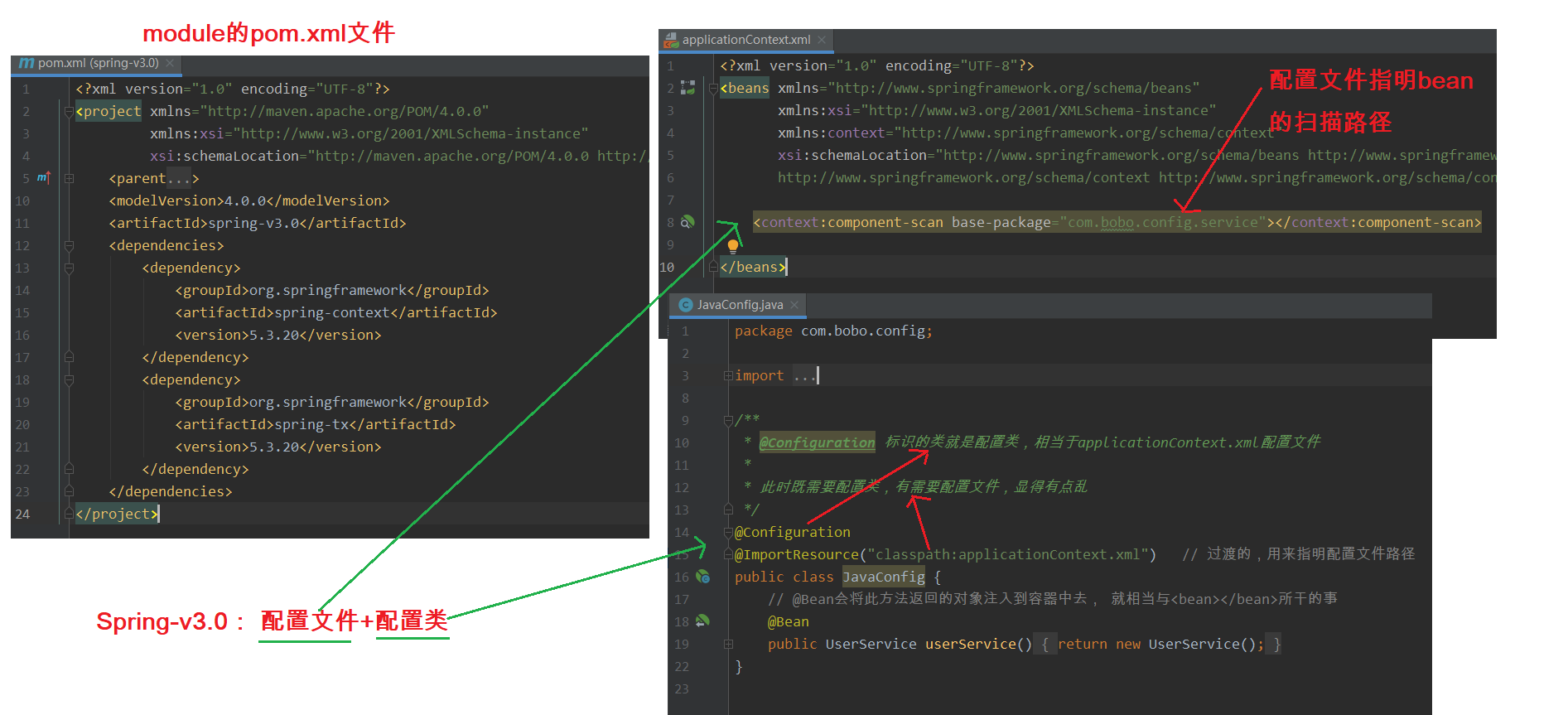The width and height of the screenshot is (1568, 715).
Task: Click groupId org.springframework on line 14
Action: click(332, 290)
